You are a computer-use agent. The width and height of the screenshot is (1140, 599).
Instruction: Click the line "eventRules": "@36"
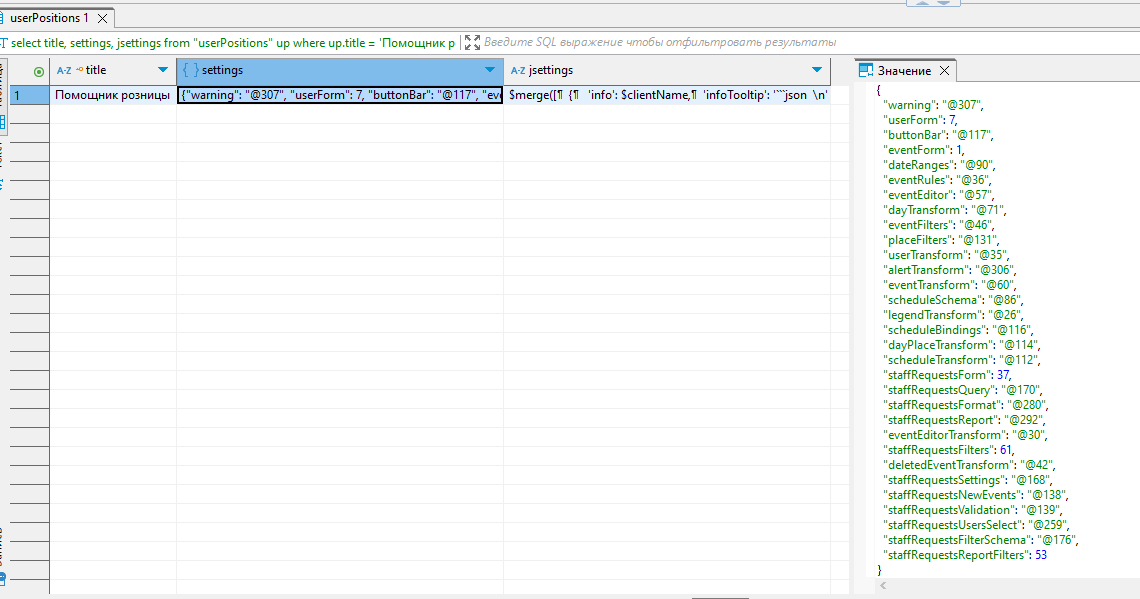[x=937, y=180]
